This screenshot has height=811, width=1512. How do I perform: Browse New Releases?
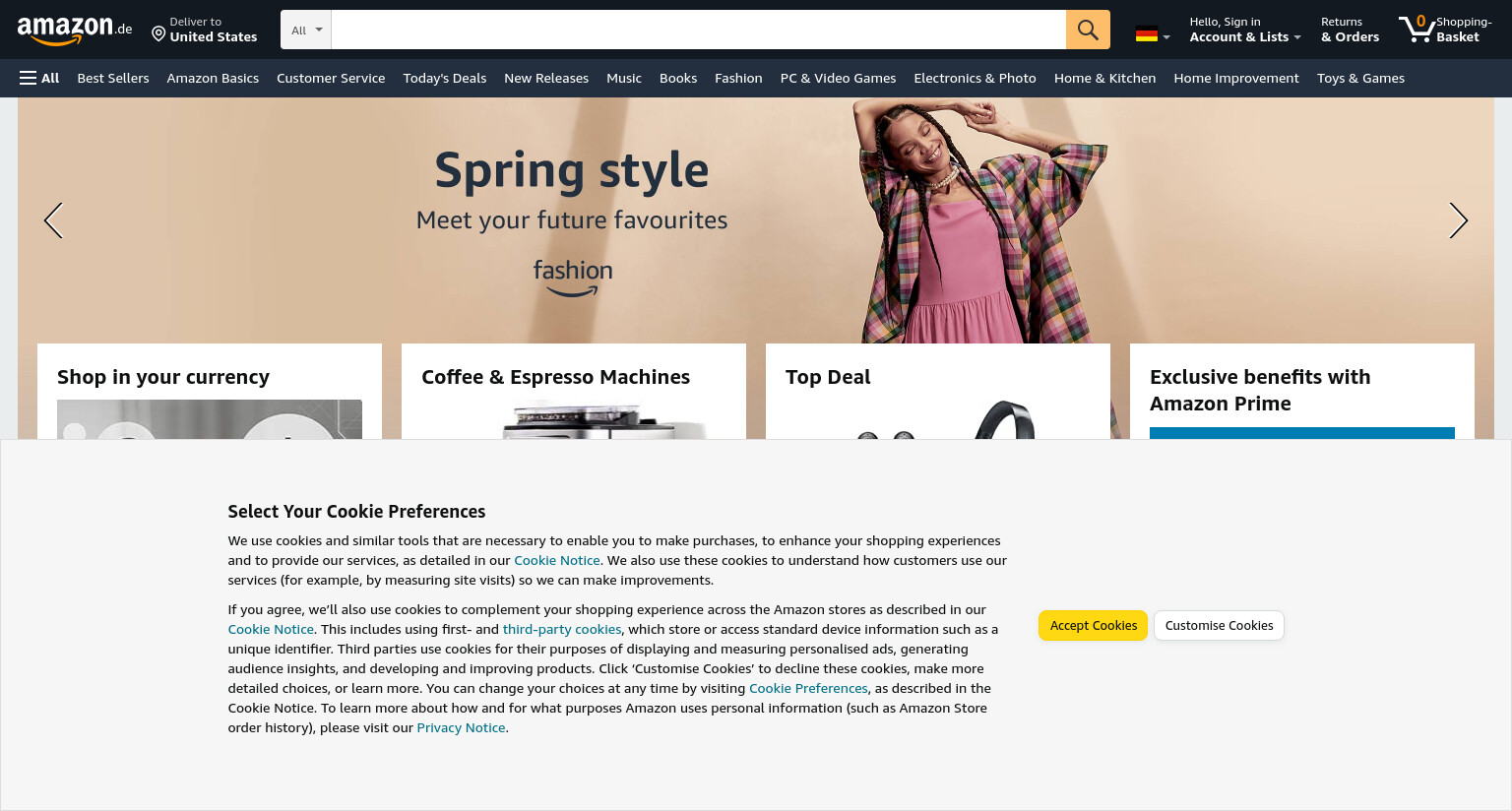(x=546, y=78)
